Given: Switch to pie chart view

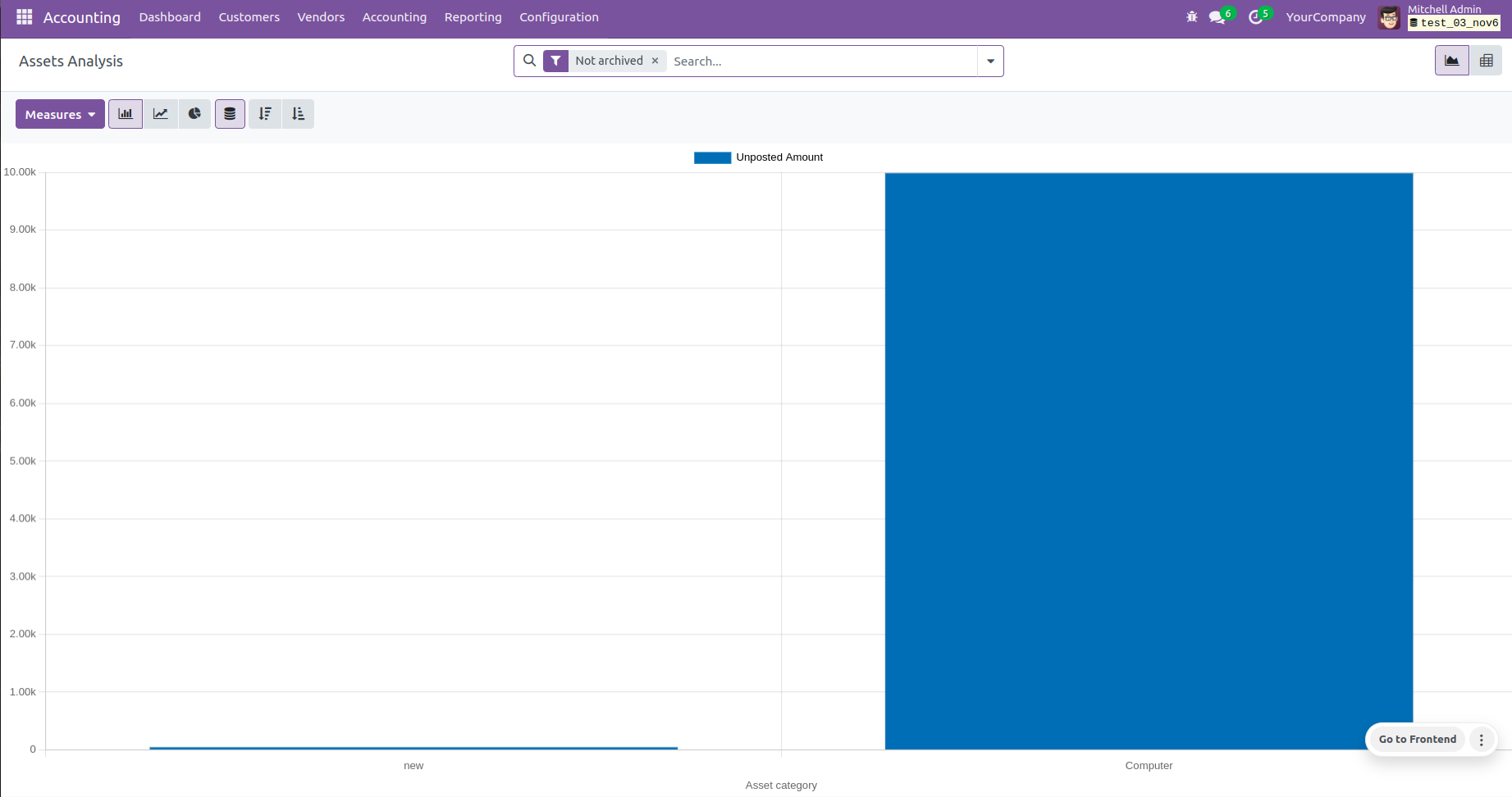Looking at the screenshot, I should (x=194, y=114).
